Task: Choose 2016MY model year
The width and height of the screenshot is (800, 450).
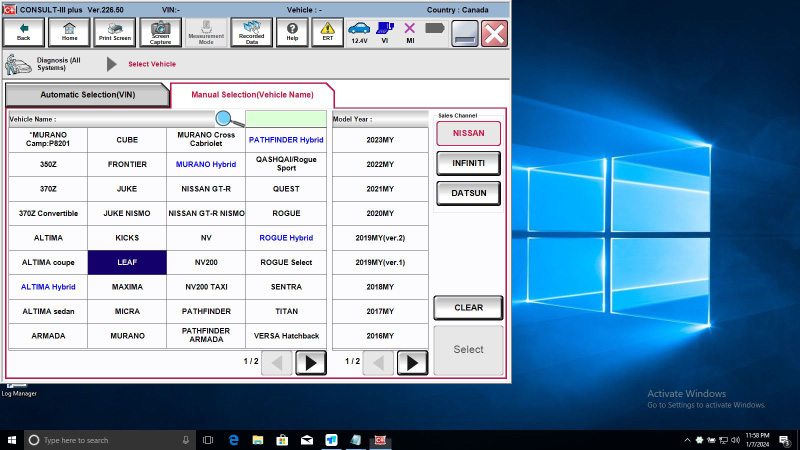Action: coord(380,336)
